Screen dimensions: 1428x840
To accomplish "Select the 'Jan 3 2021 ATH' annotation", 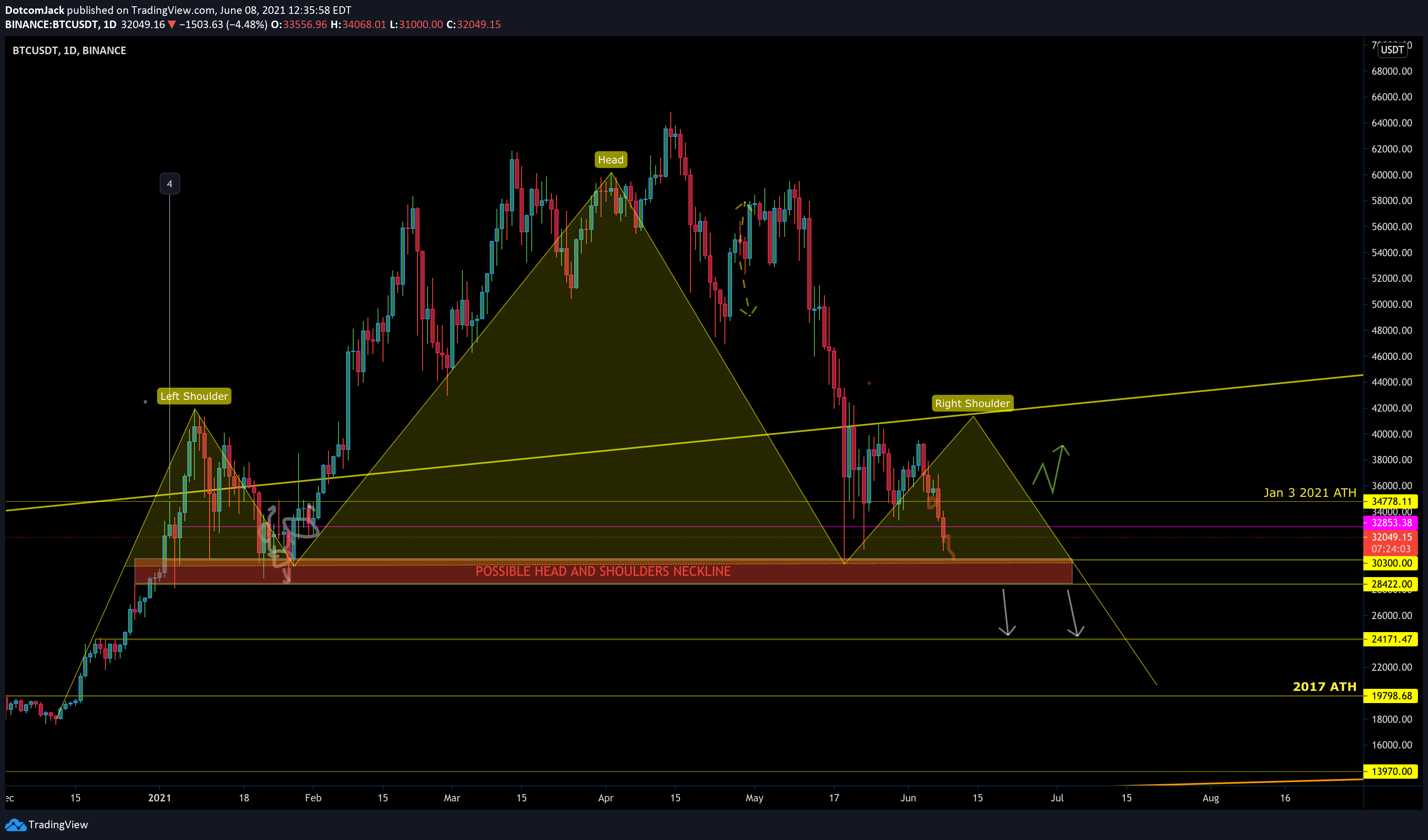I will tap(1310, 493).
